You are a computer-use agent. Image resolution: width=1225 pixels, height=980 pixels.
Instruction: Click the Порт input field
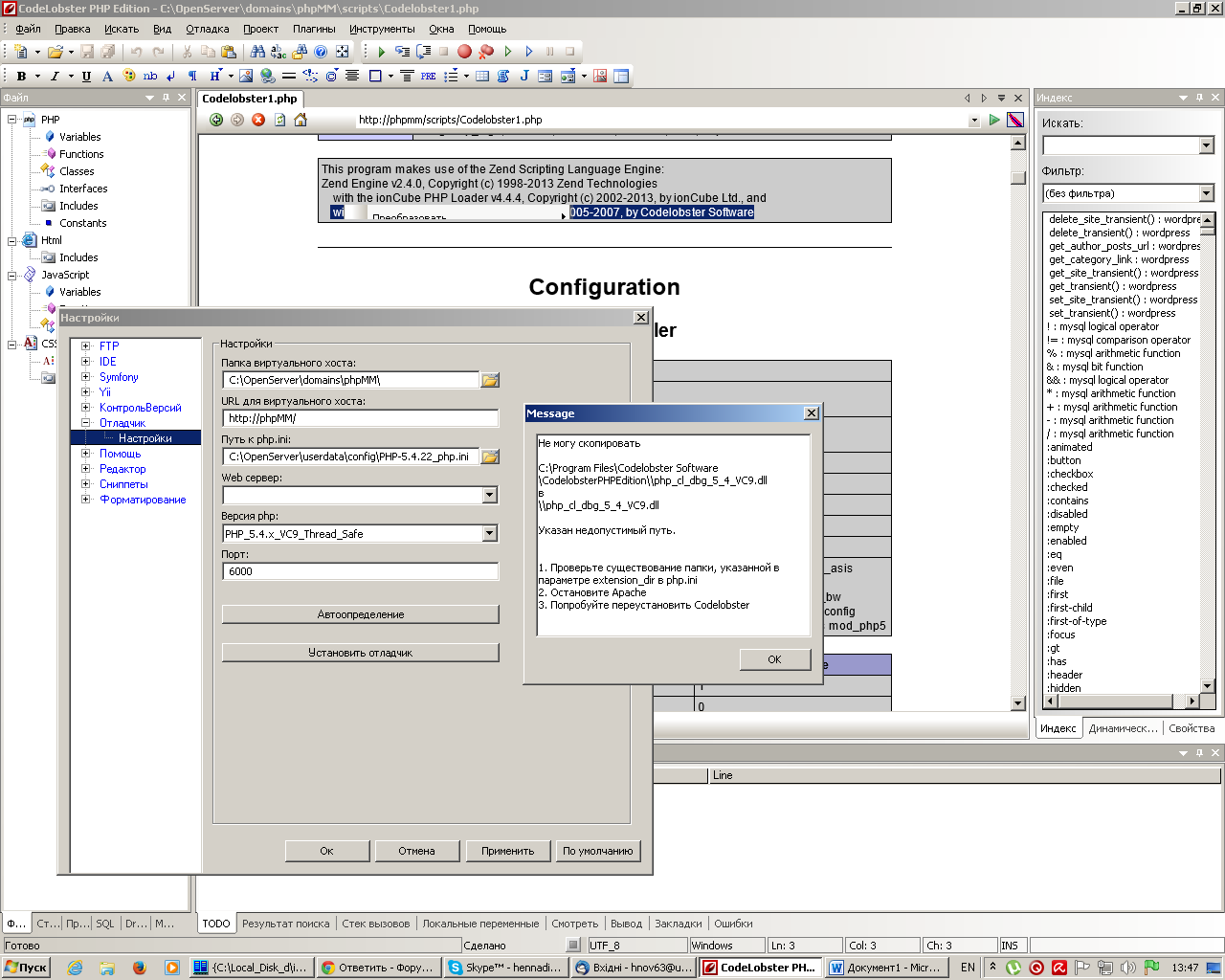pyautogui.click(x=360, y=571)
